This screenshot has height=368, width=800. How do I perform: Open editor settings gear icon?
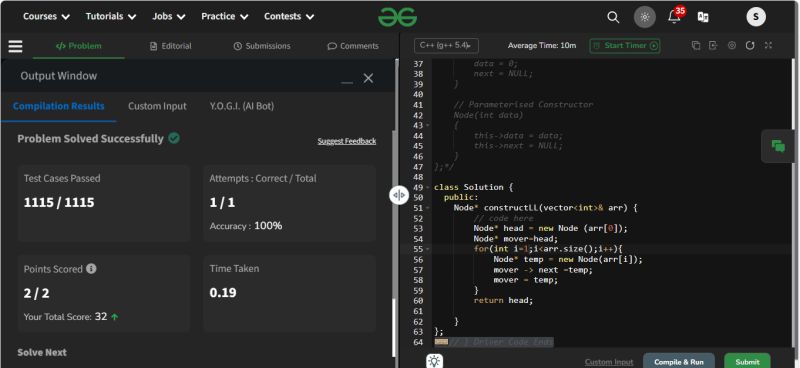732,45
